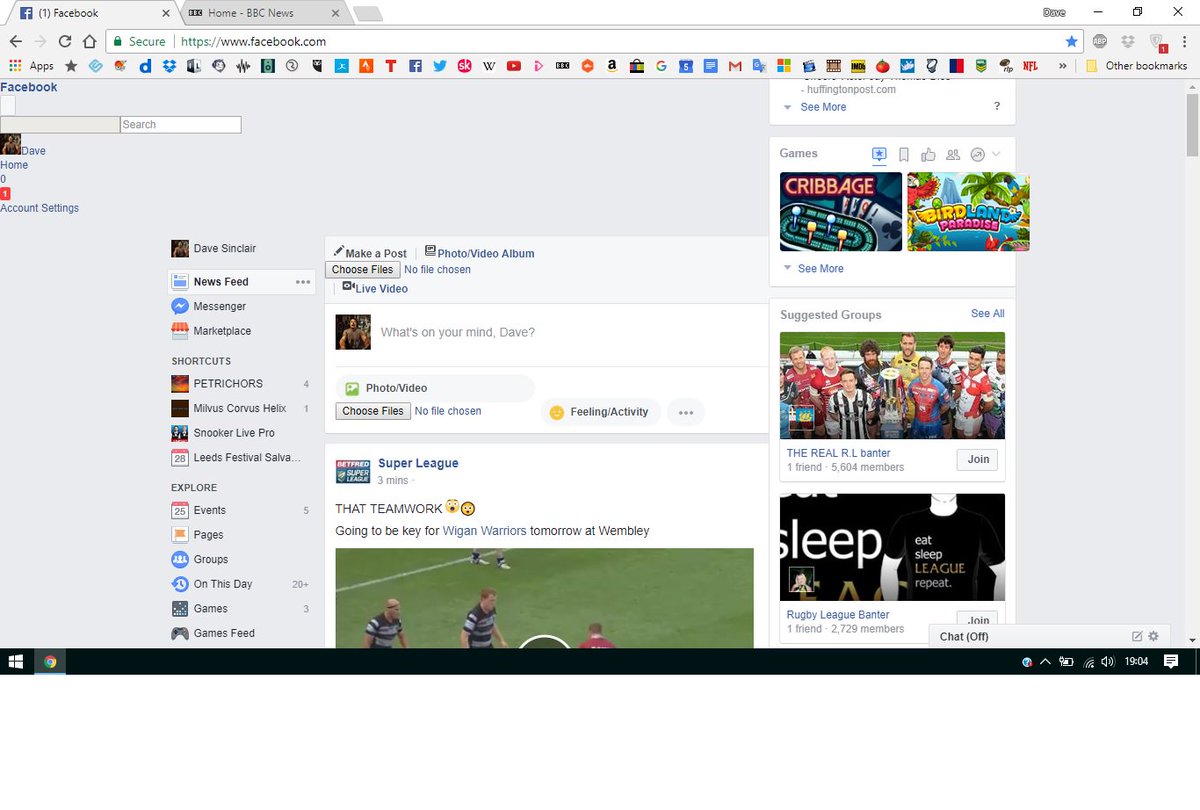Open the Games Feed controller icon
1200x810 pixels.
(x=180, y=633)
